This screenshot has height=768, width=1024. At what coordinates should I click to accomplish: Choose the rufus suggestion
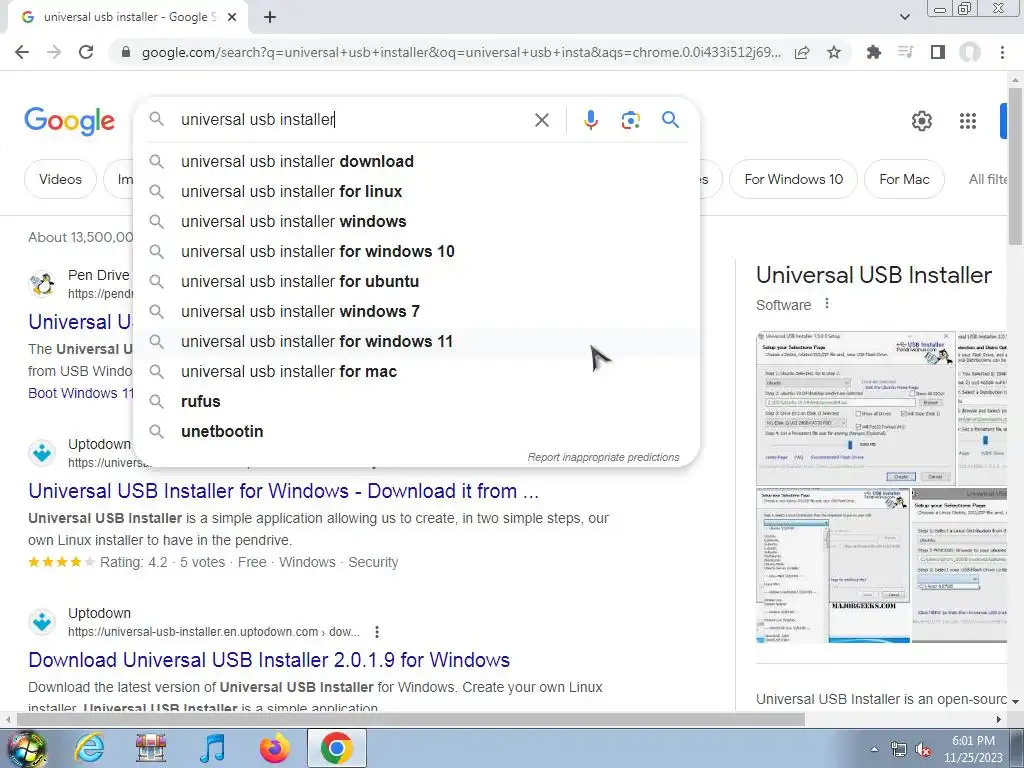point(416,402)
